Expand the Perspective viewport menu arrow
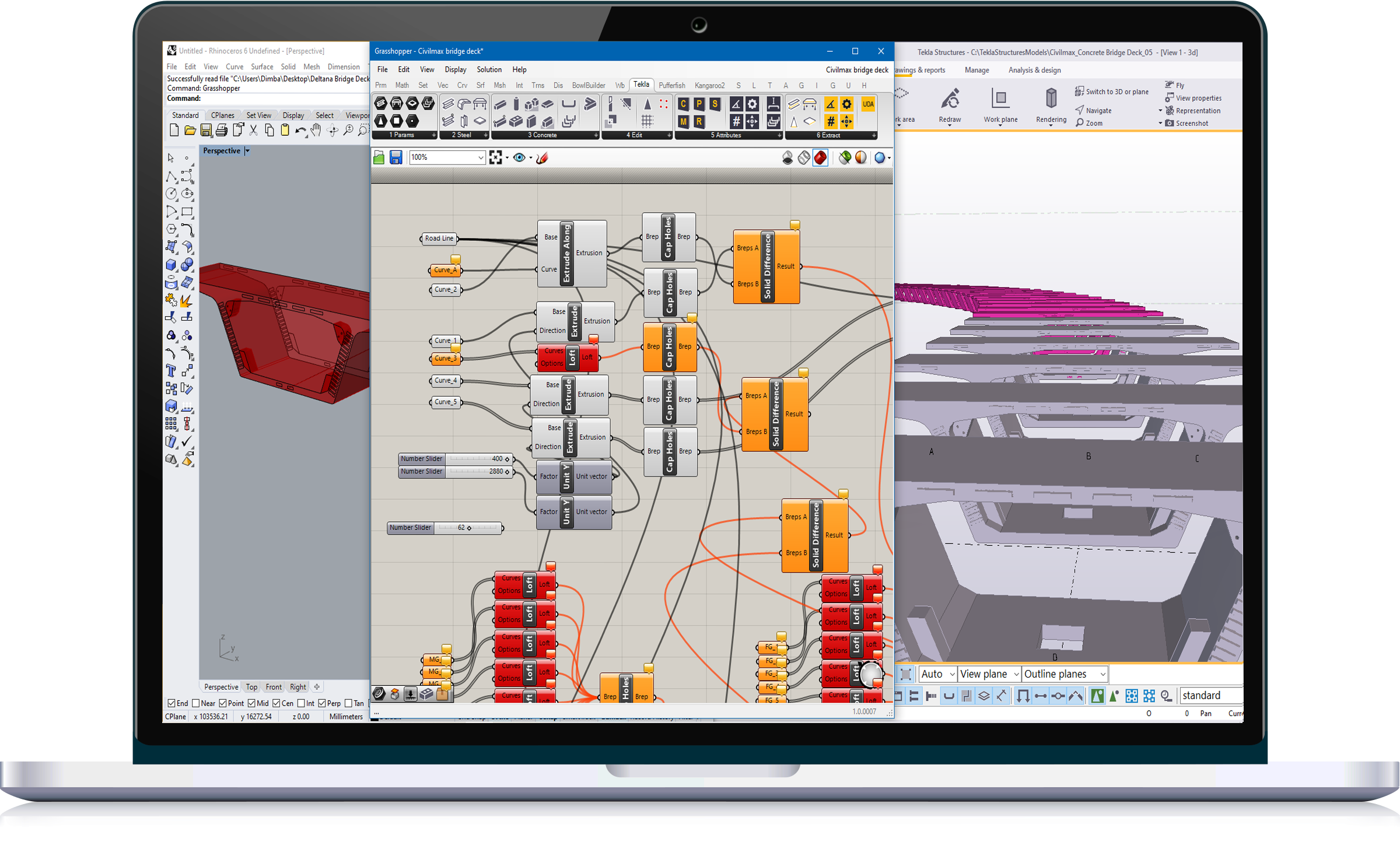1400x842 pixels. coord(247,151)
